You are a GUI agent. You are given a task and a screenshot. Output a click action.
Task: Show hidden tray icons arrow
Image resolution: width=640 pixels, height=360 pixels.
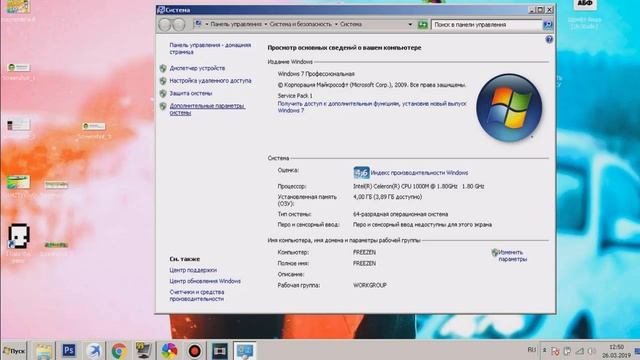(544, 351)
